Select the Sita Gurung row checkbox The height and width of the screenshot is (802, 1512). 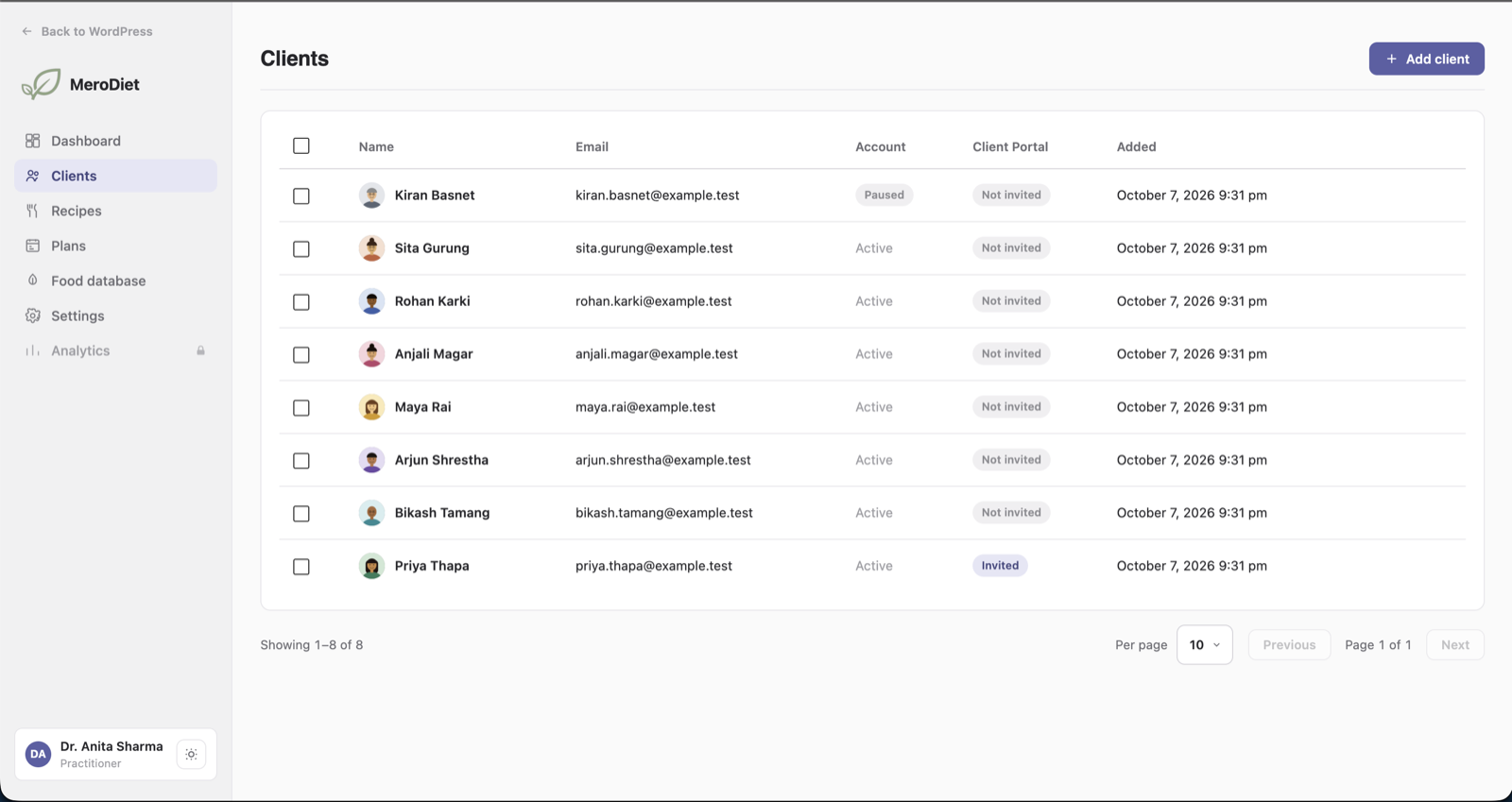click(301, 248)
